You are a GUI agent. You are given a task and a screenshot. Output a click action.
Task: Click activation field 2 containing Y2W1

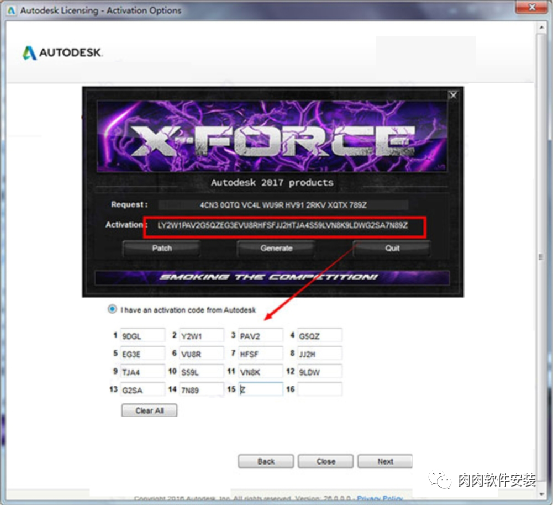pos(201,335)
